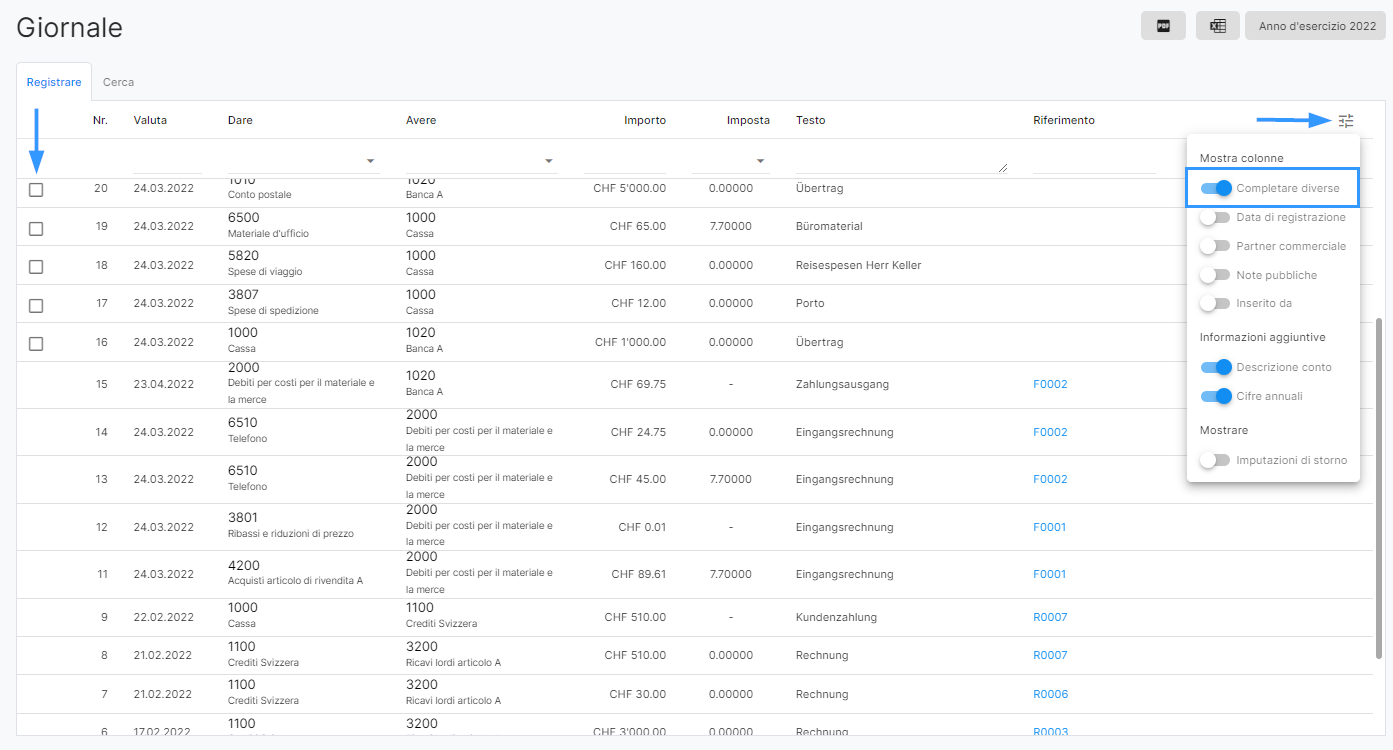Open reference F0002 of entry 15
This screenshot has width=1393, height=750.
(x=1050, y=384)
